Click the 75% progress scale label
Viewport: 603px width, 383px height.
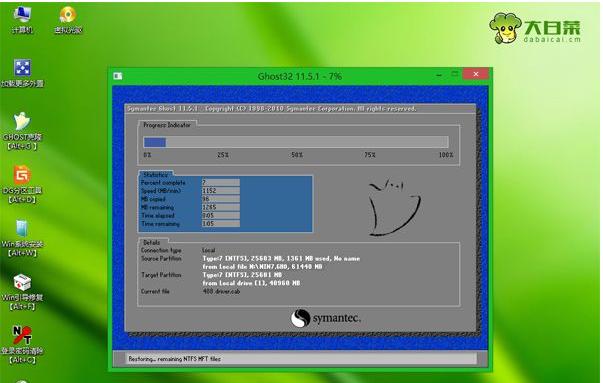(x=370, y=155)
